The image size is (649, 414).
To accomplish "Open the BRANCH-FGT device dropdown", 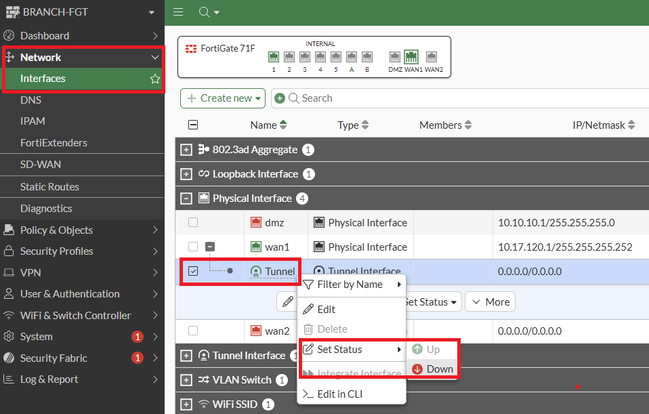I will 151,12.
